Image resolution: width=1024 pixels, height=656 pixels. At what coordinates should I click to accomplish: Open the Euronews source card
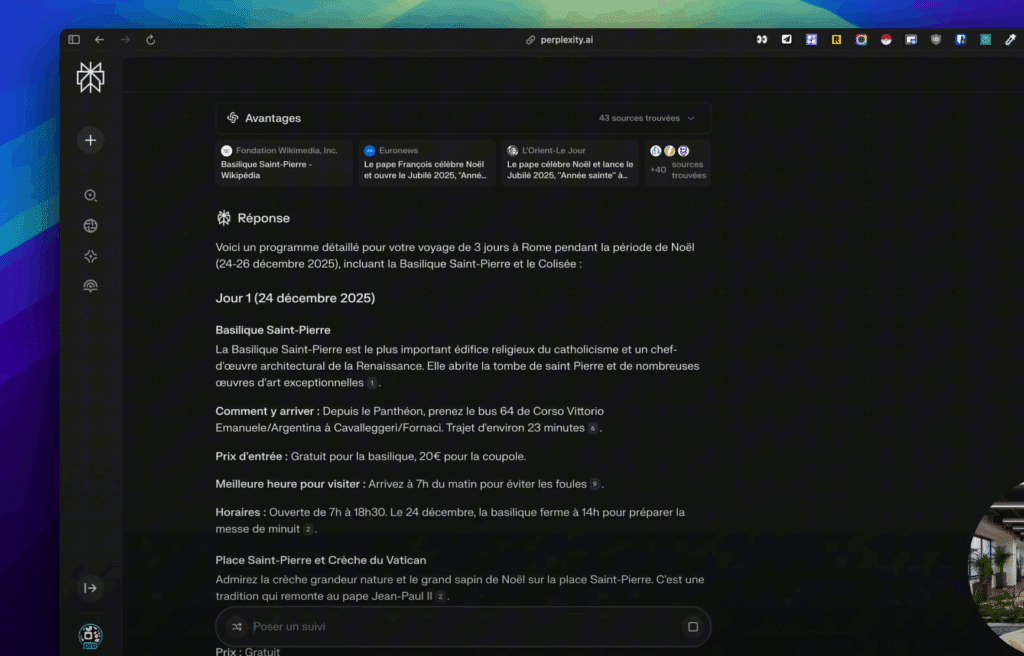click(x=427, y=163)
